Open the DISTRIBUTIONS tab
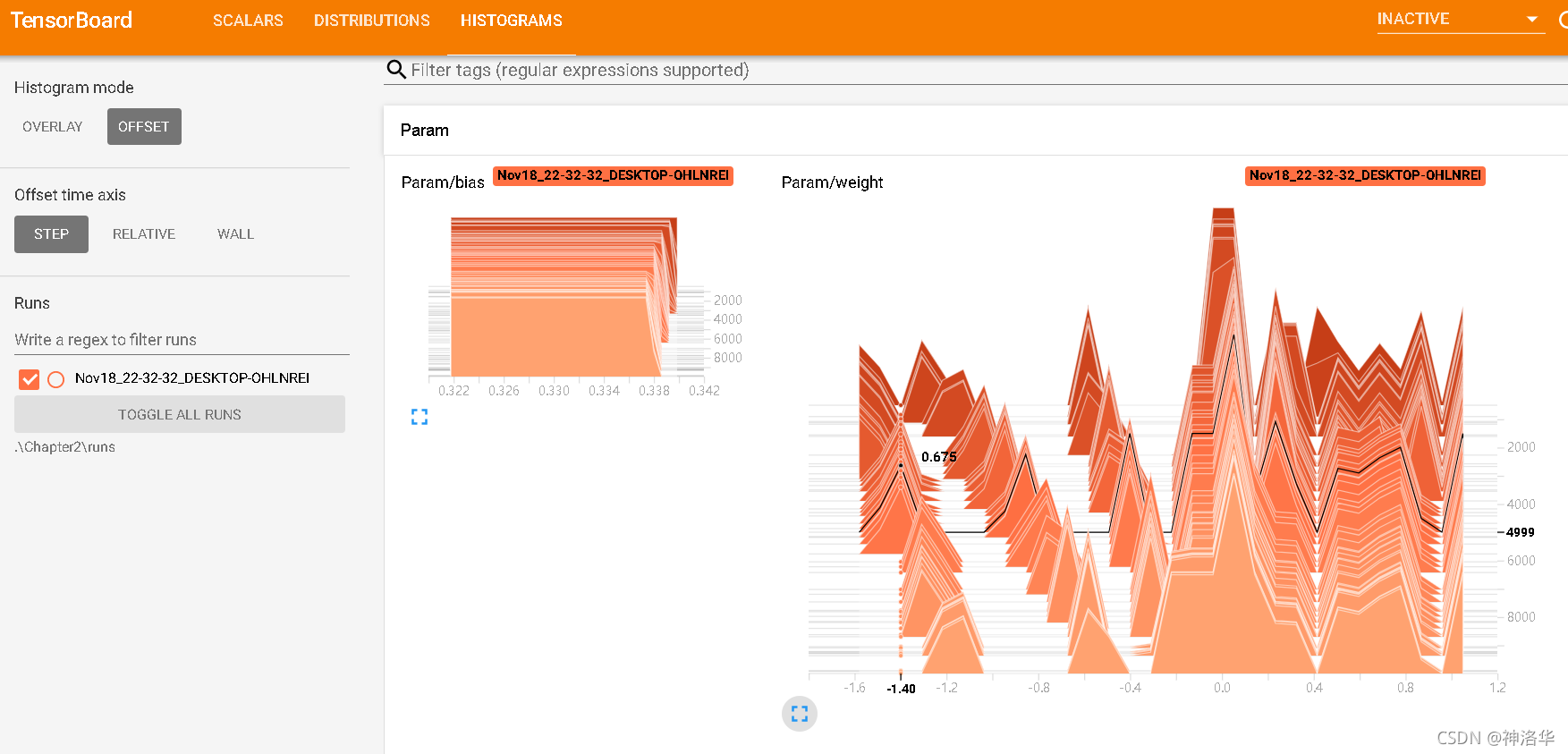The image size is (1568, 754). pyautogui.click(x=372, y=21)
